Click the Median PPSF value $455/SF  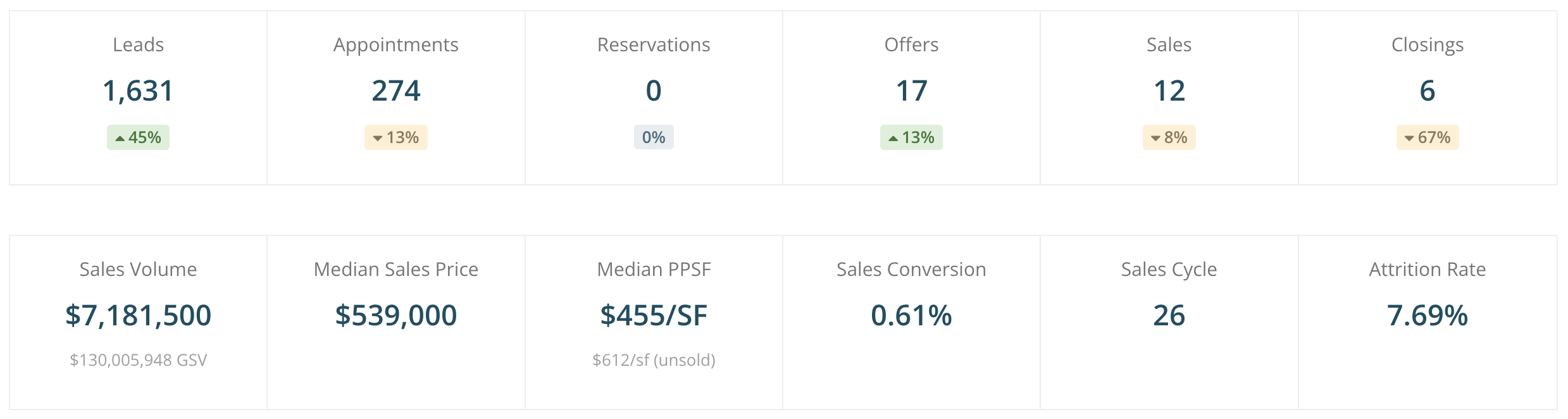[x=654, y=315]
